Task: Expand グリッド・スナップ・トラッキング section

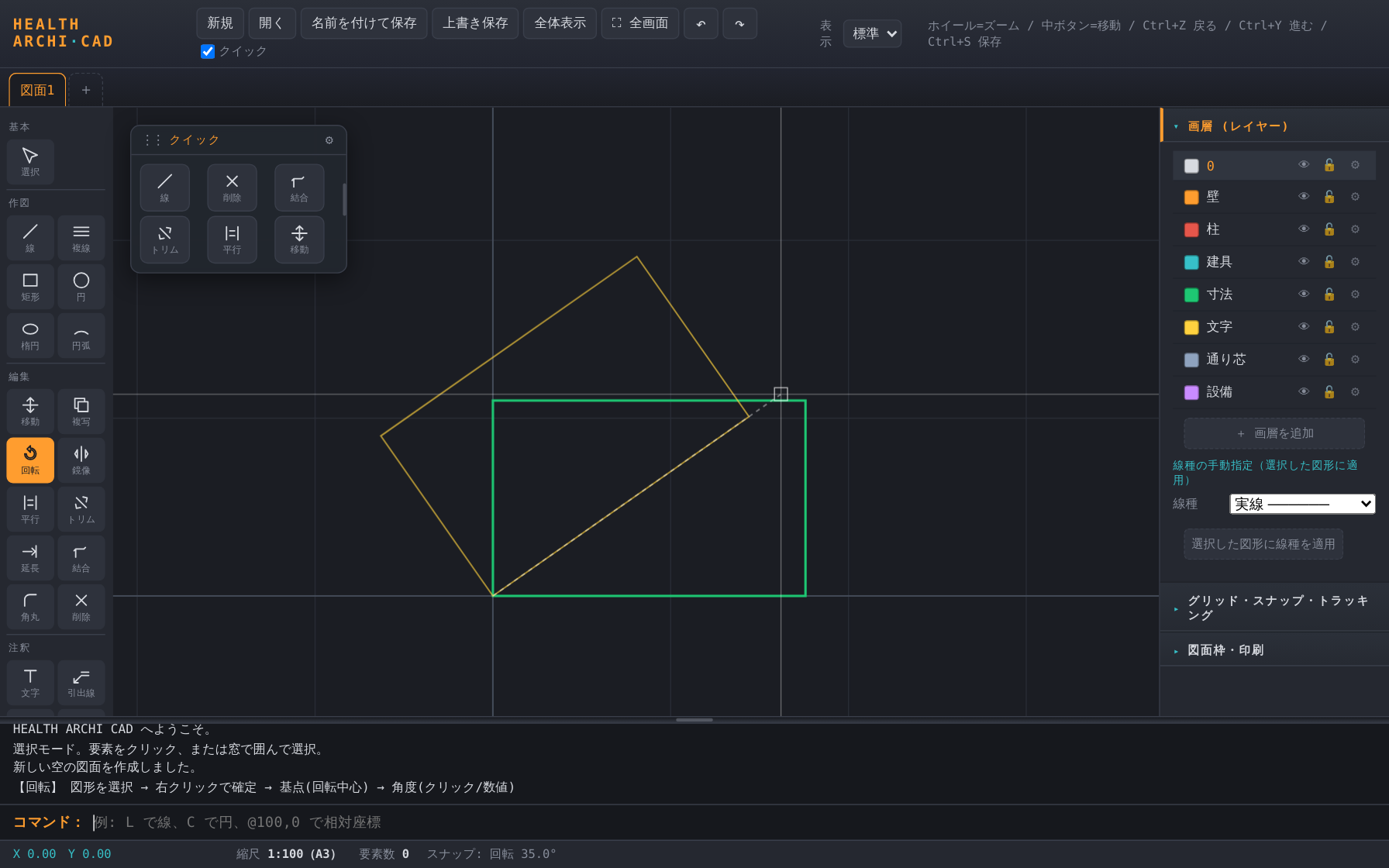Action: pos(1274,608)
